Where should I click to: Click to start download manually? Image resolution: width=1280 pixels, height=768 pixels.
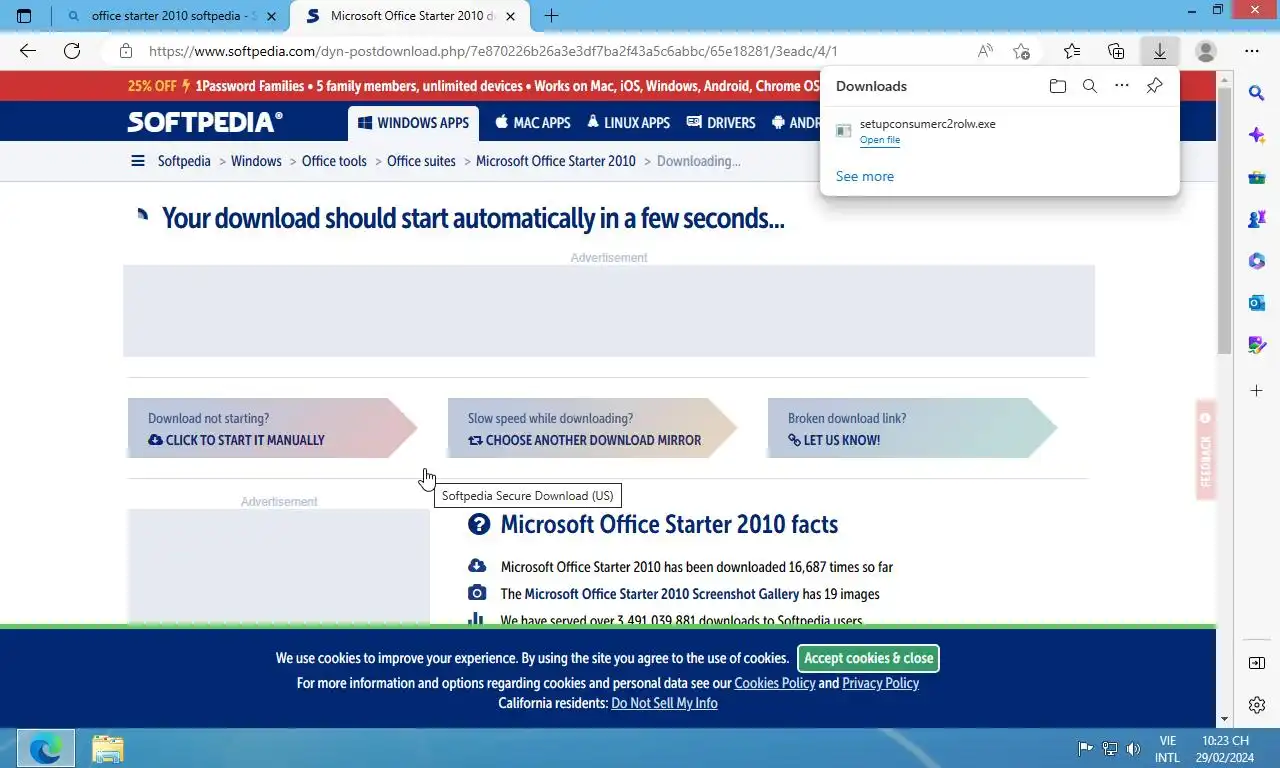tap(272, 428)
